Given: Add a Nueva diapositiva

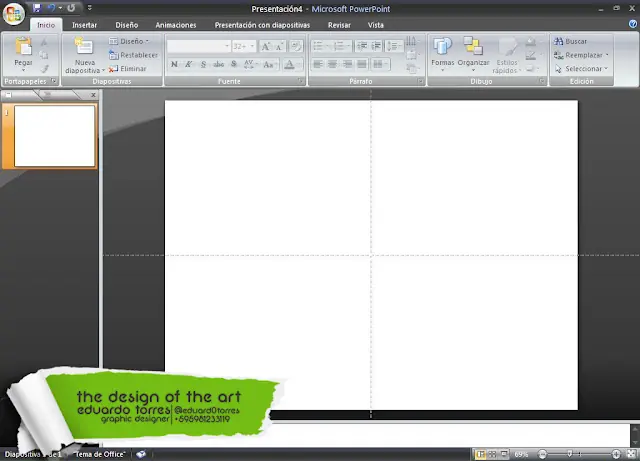Looking at the screenshot, I should [x=84, y=47].
